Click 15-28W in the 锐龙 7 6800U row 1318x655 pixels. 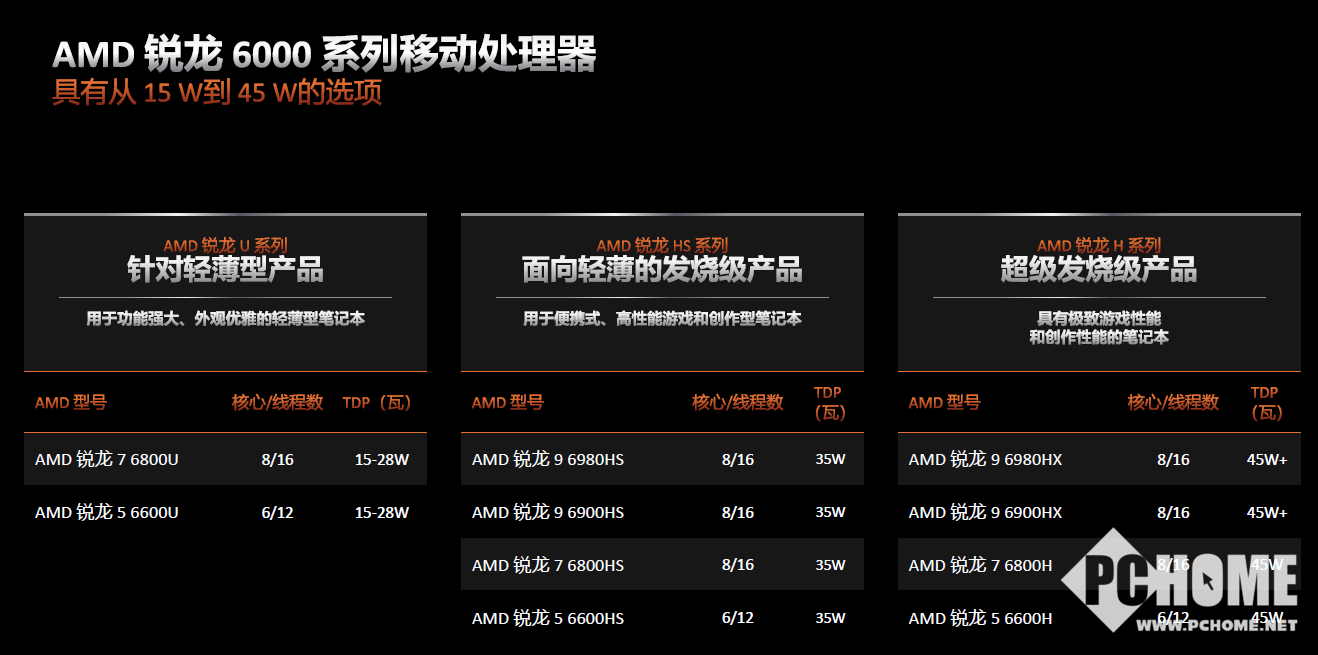(382, 460)
